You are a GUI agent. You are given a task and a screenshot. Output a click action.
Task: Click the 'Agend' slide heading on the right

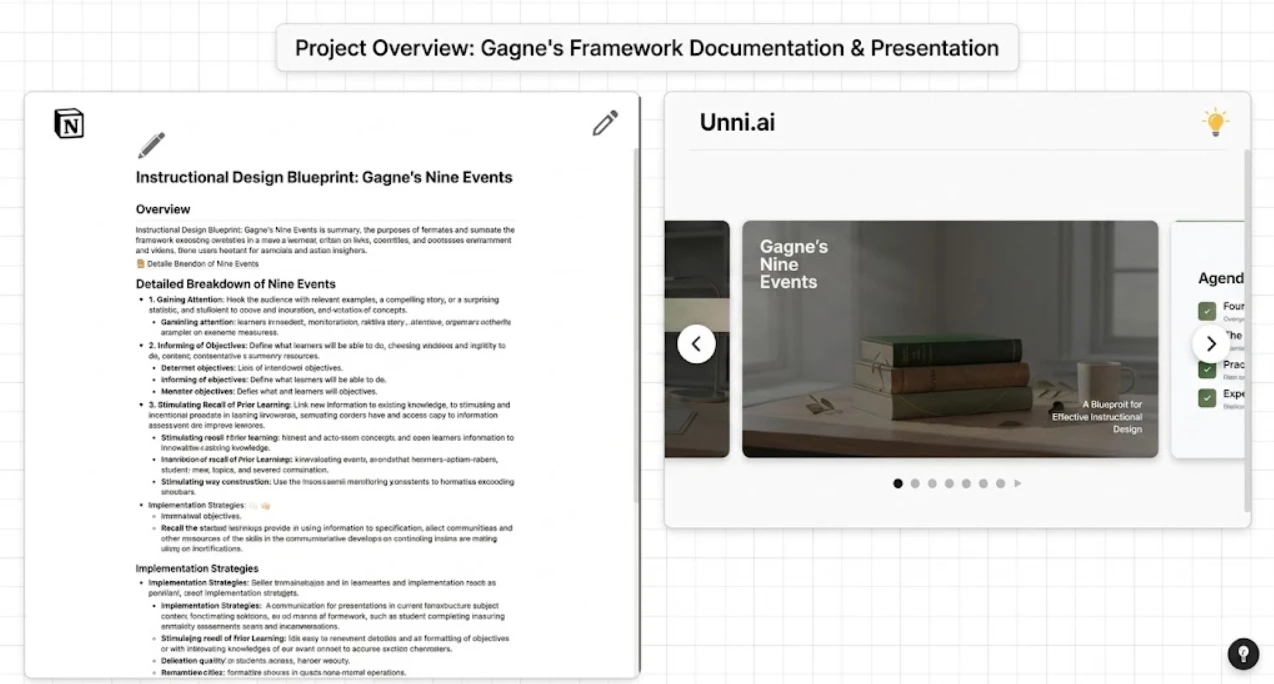point(1221,278)
